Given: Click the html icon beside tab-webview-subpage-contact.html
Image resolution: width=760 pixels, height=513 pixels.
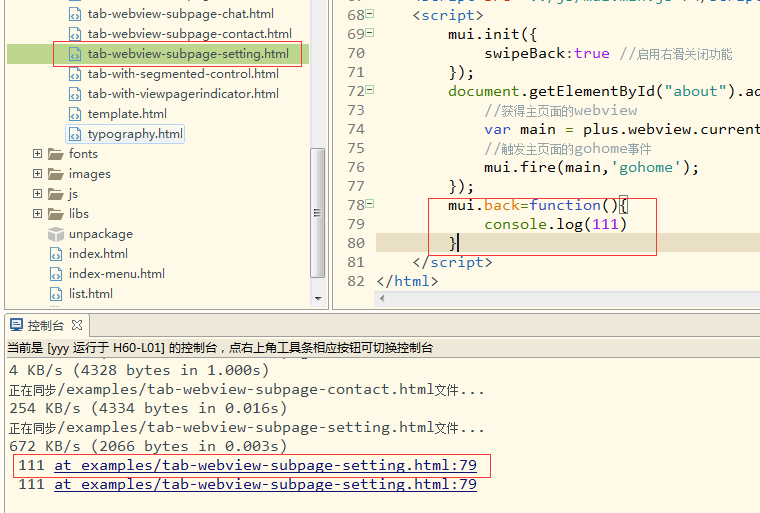Looking at the screenshot, I should tap(75, 34).
